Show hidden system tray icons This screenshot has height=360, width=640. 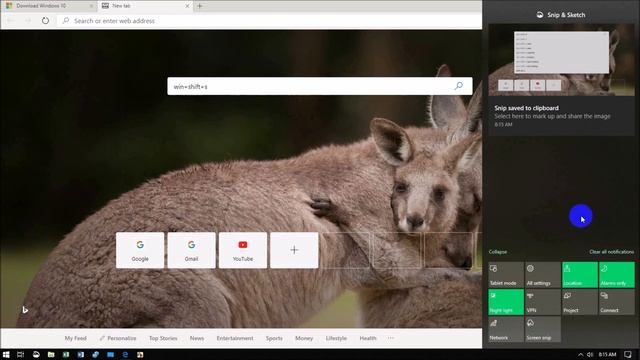[x=580, y=354]
